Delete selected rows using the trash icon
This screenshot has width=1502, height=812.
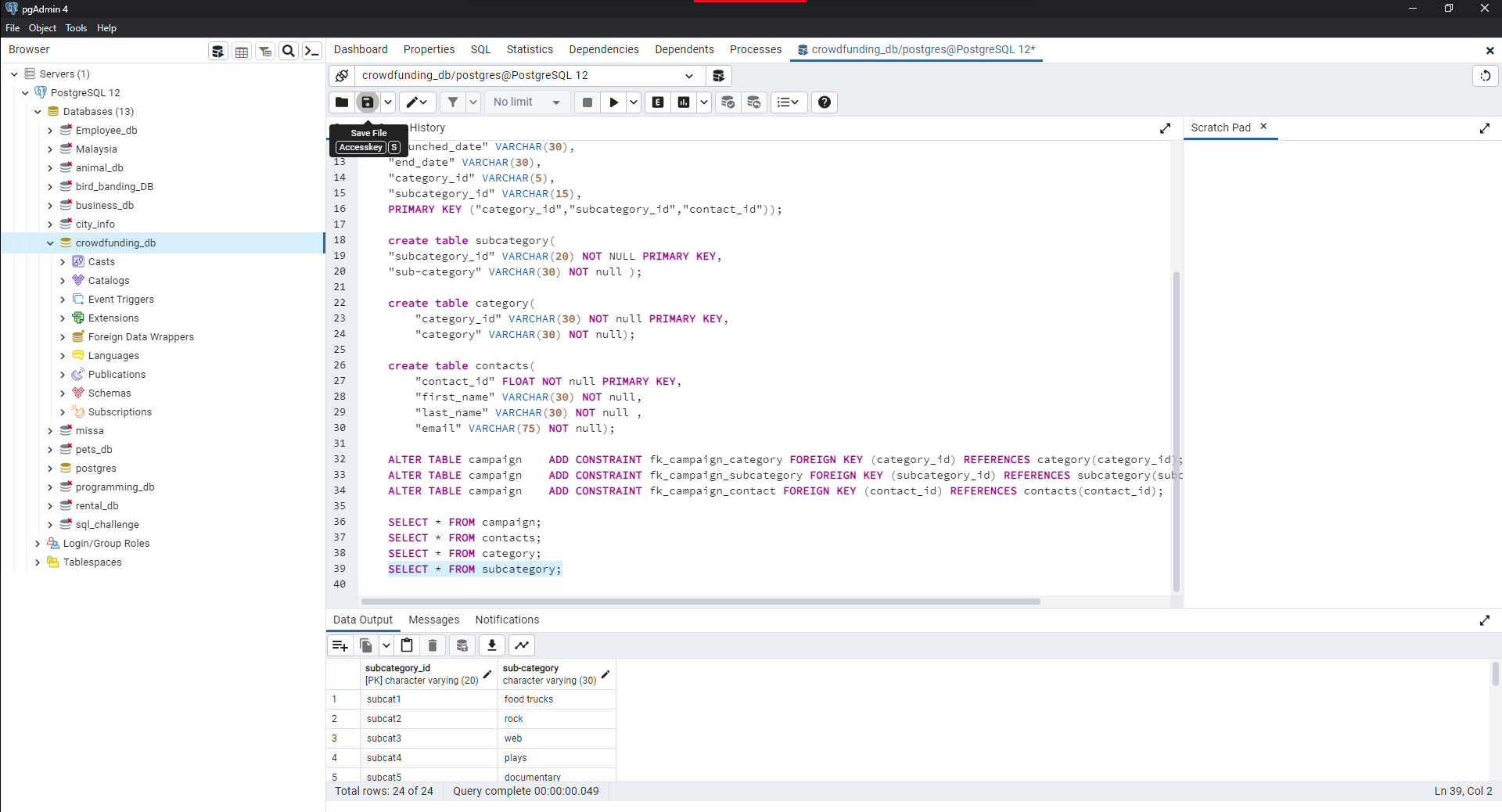432,645
